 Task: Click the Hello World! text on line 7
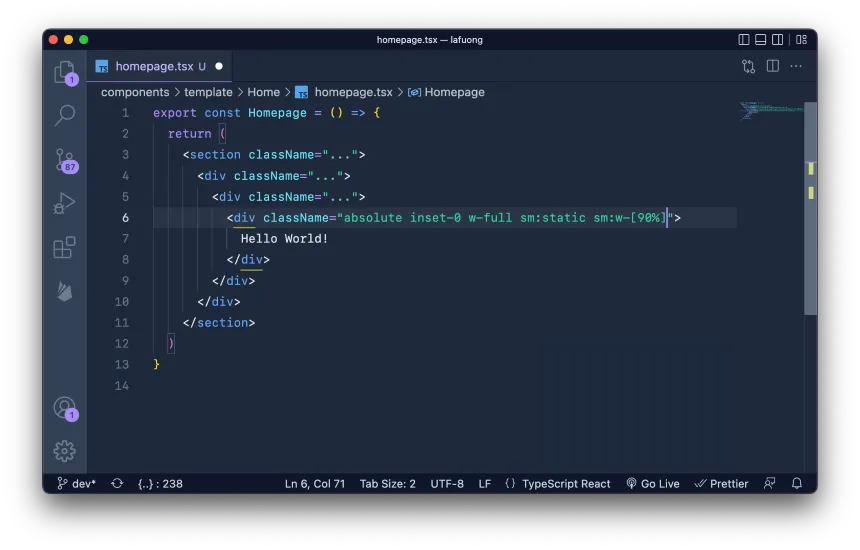coord(284,239)
